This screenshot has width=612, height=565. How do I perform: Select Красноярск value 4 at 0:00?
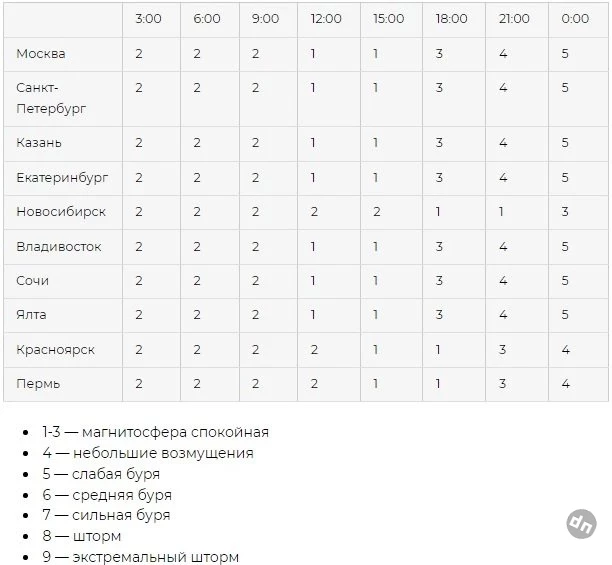[566, 350]
